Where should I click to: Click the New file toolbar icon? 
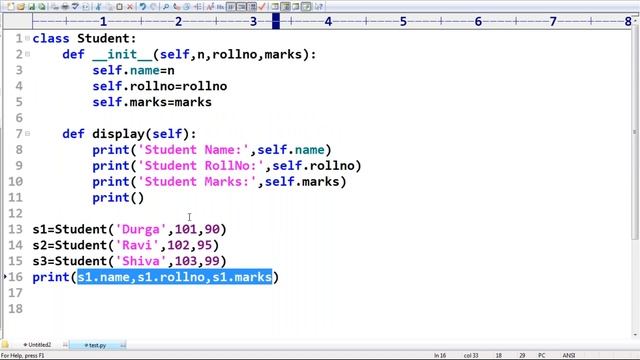click(11, 7)
